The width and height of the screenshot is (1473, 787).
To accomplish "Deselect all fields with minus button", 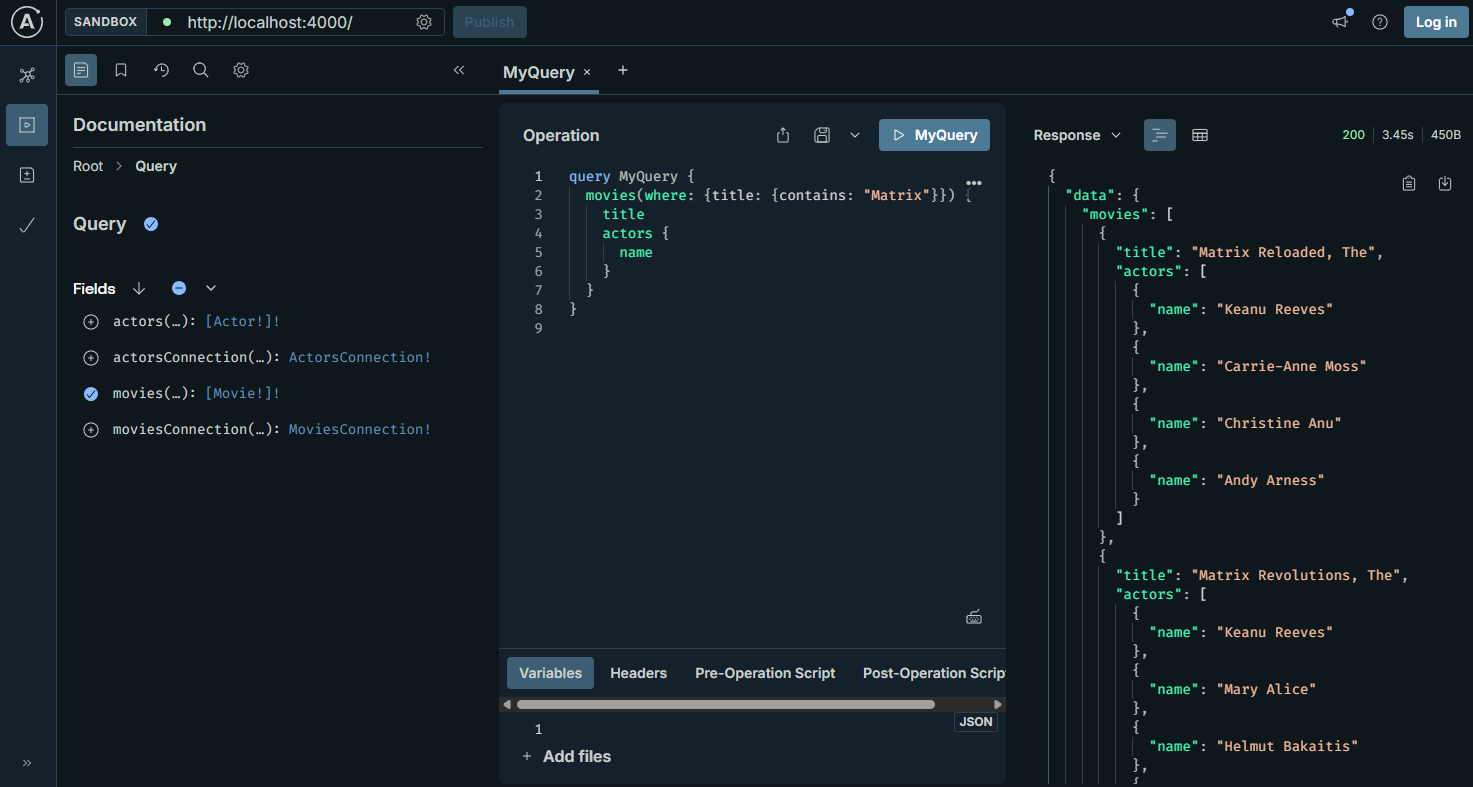I will click(179, 288).
